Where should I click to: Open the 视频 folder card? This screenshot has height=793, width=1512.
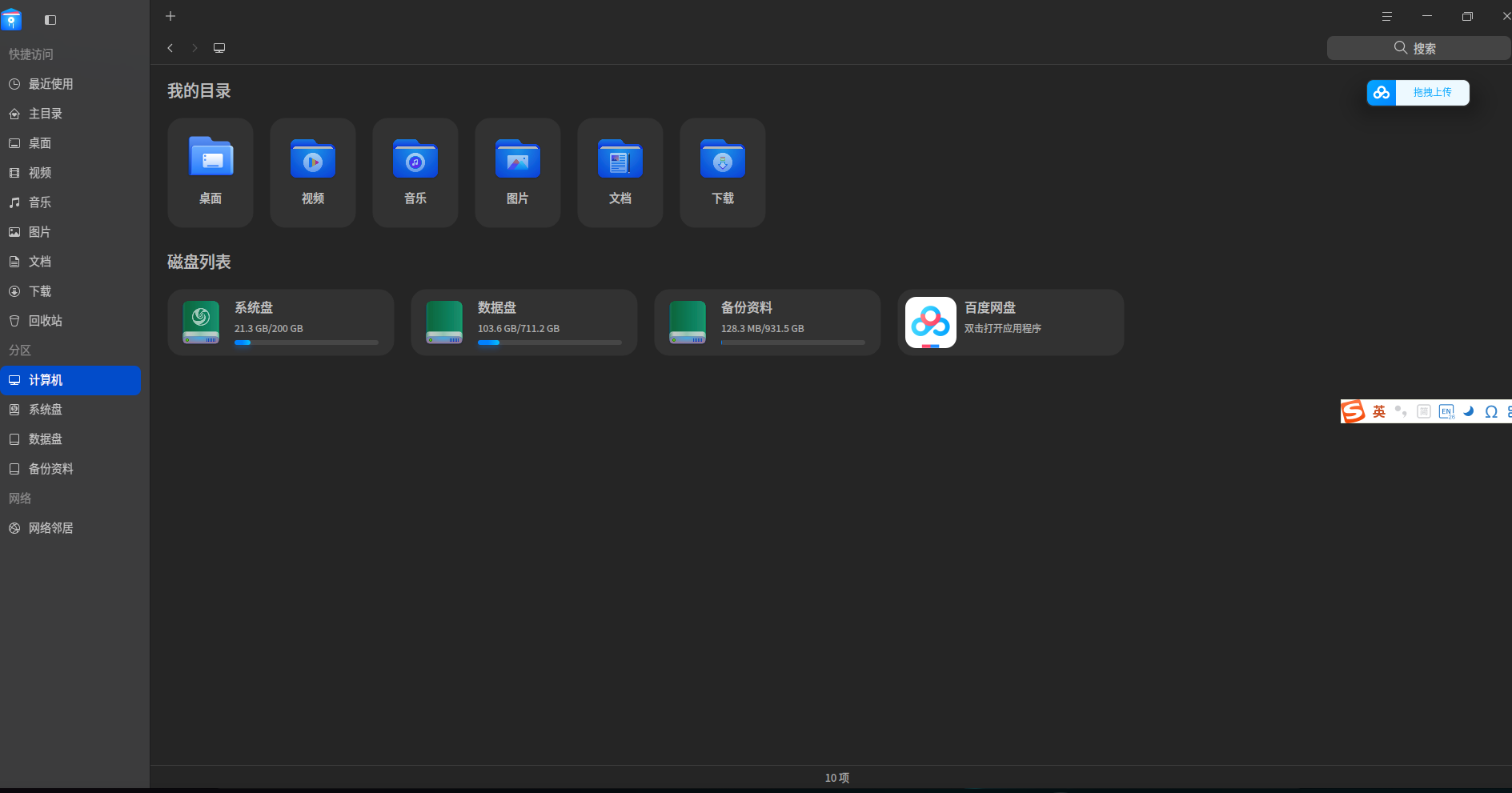click(313, 173)
